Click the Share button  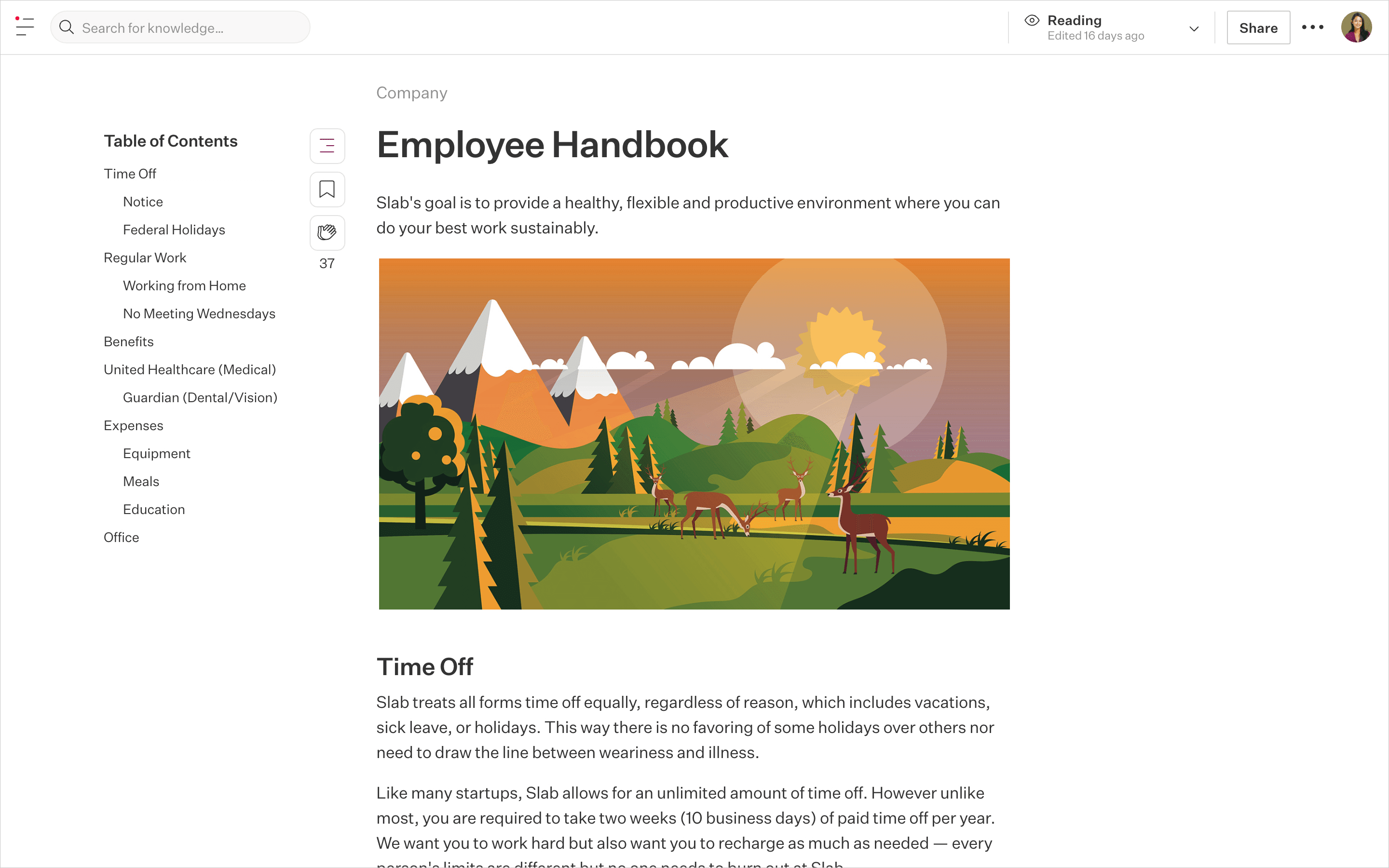coord(1257,27)
